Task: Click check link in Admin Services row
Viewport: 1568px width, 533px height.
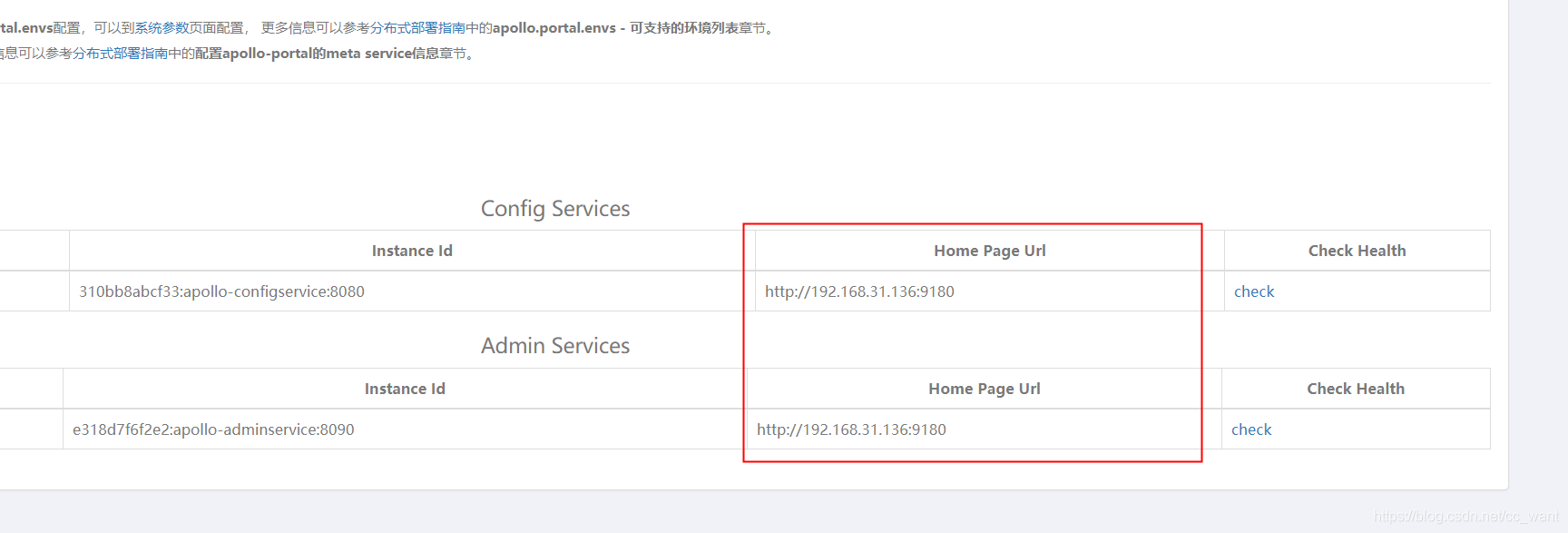Action: pyautogui.click(x=1251, y=429)
